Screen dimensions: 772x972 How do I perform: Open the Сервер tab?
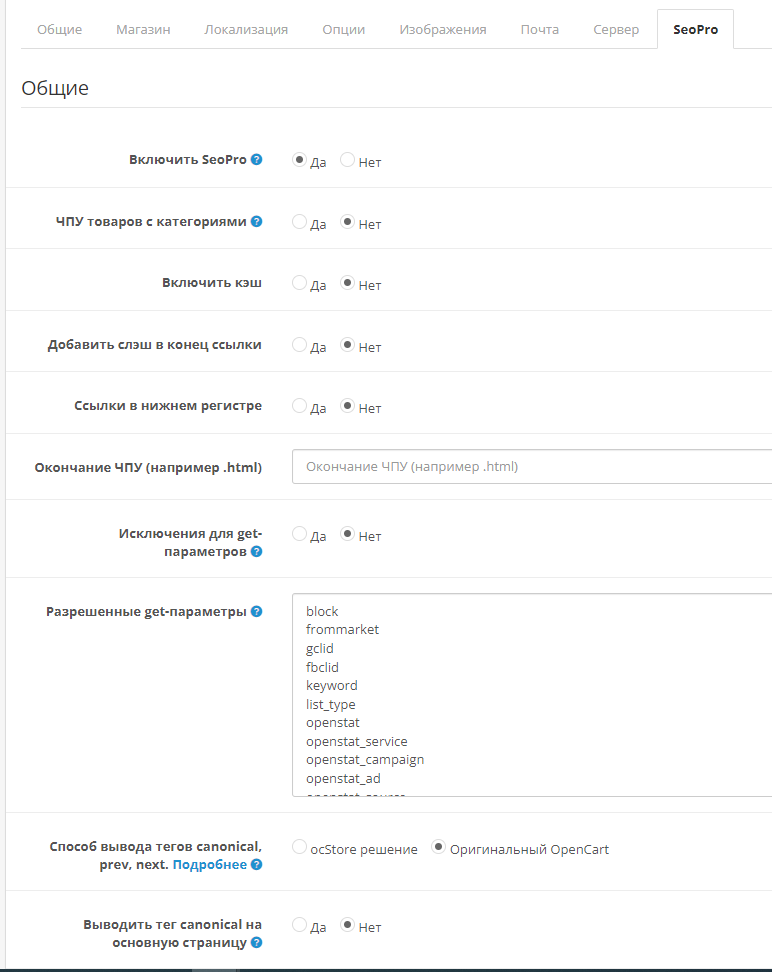point(616,30)
